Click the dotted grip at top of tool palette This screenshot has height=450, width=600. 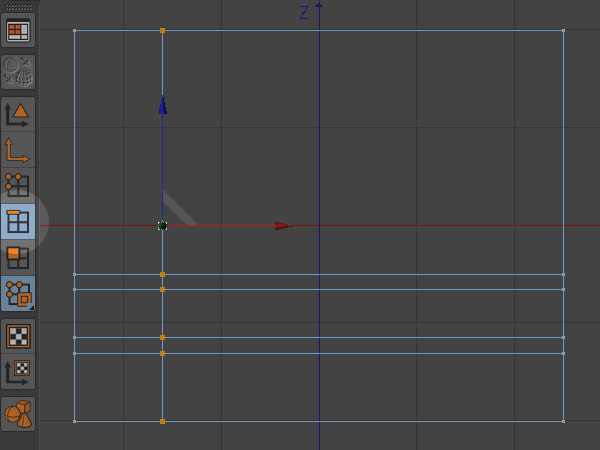pos(18,7)
